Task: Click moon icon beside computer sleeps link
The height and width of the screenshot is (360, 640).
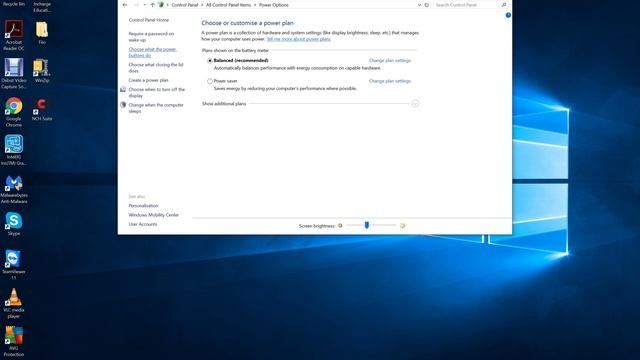Action: (x=123, y=105)
